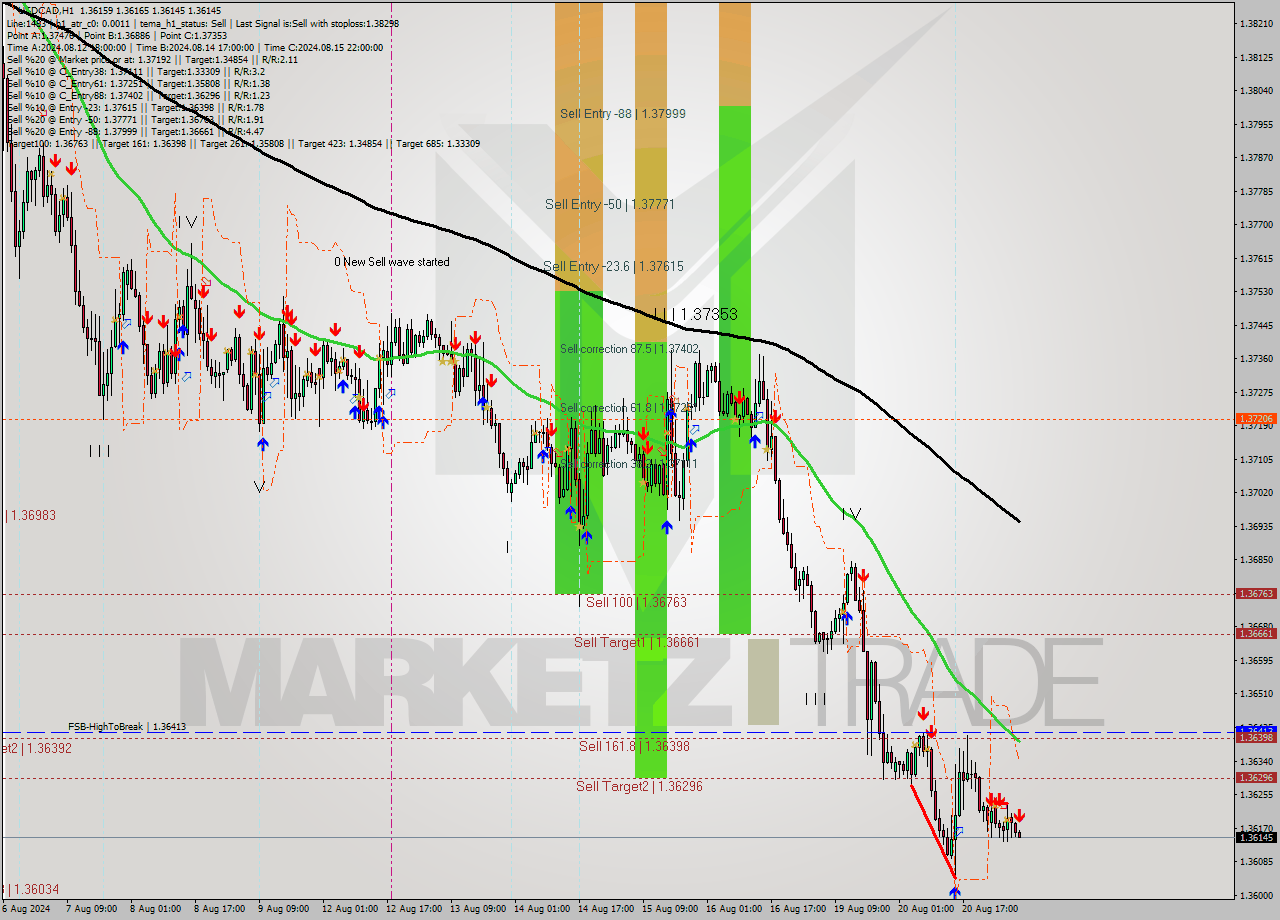
Task: Click the 'Last Signal is:Sell with stoploss' header text
Action: tap(299, 23)
